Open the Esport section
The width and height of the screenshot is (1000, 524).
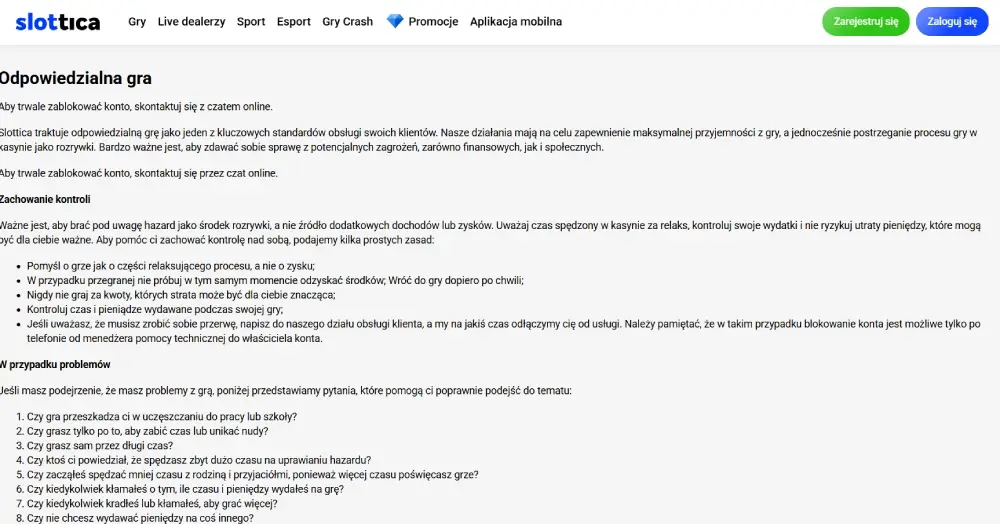293,22
